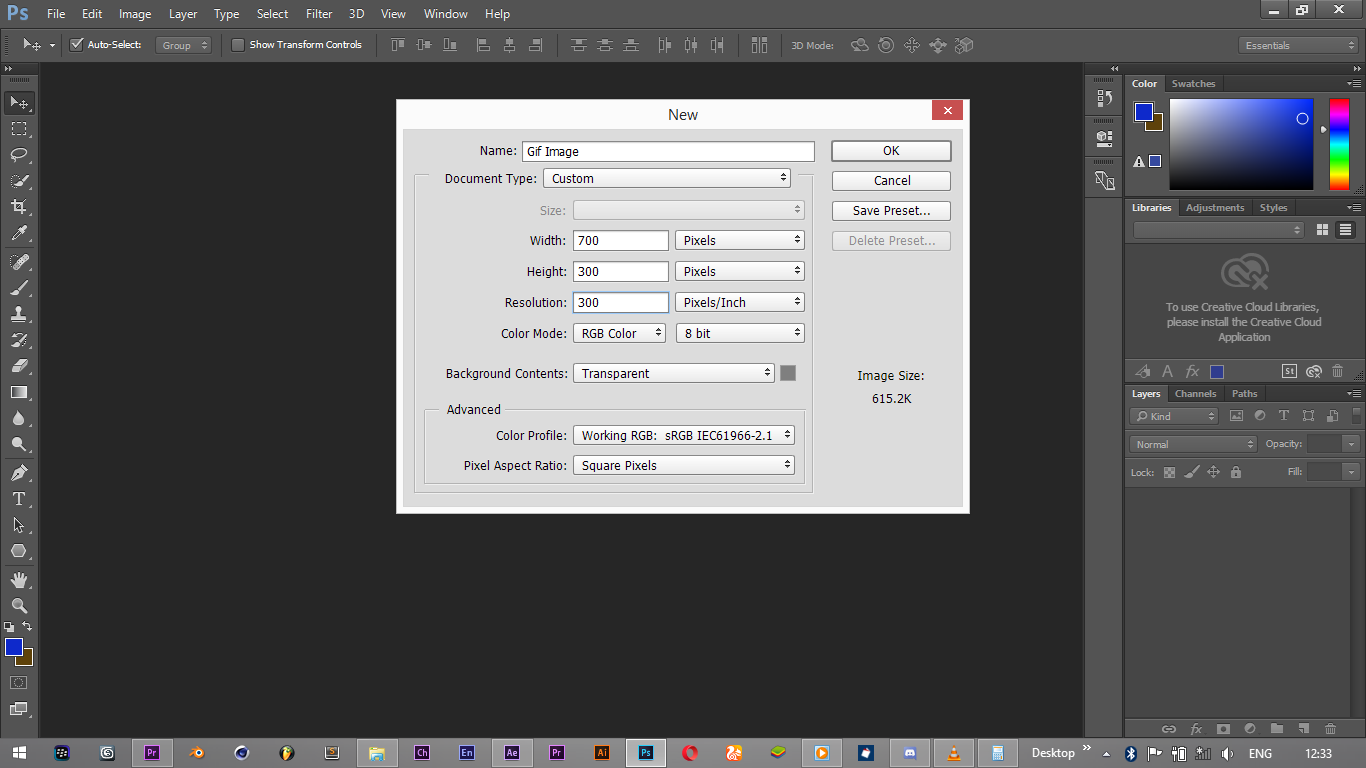Select the Path Selection tool

[x=19, y=524]
